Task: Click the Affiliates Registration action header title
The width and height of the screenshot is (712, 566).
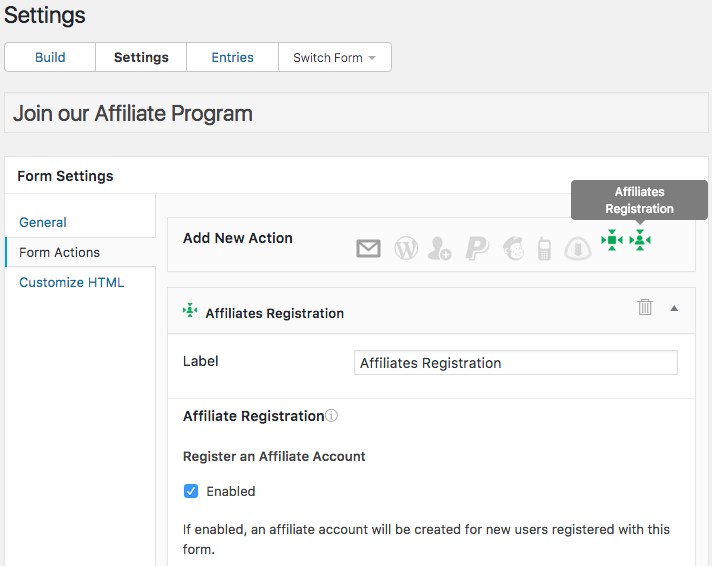Action: [275, 313]
